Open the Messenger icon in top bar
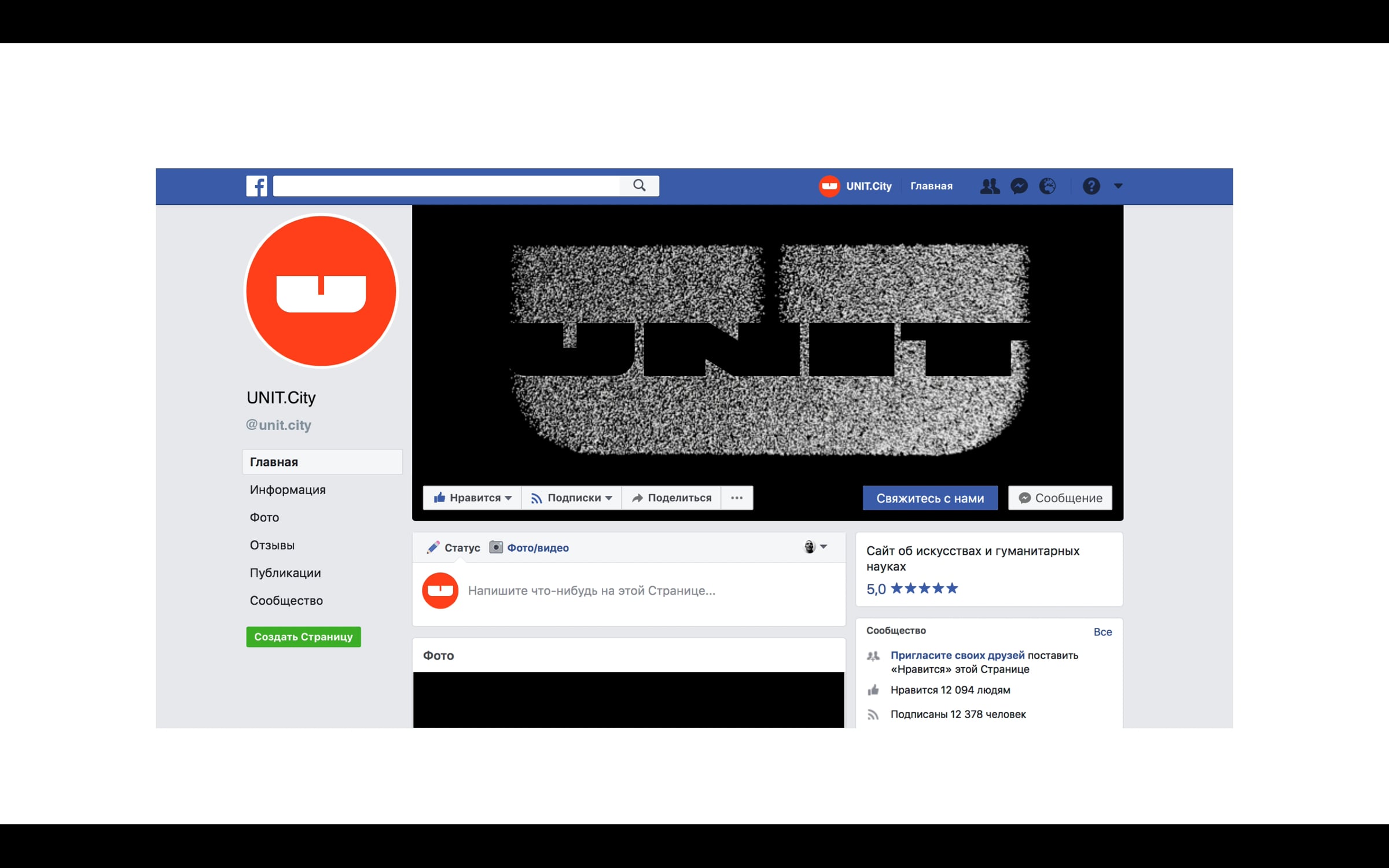 [x=1019, y=186]
